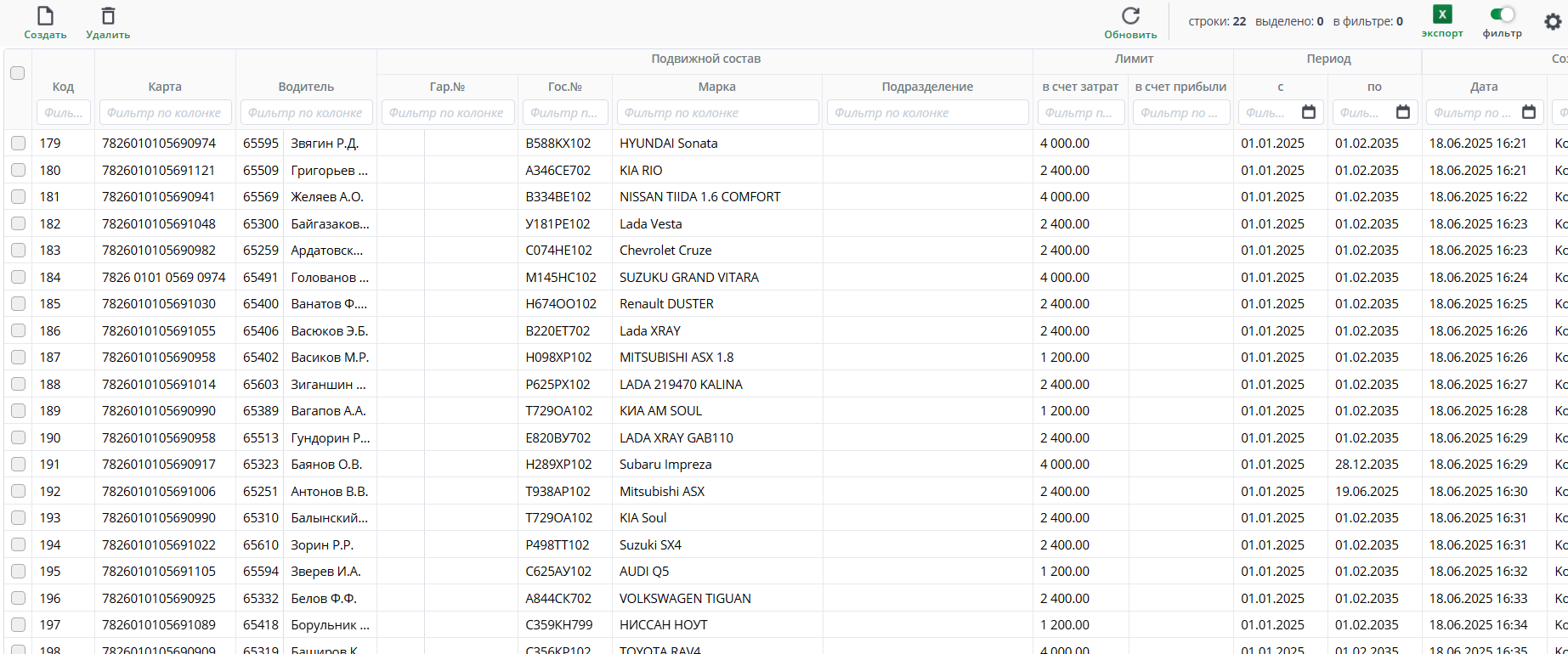
Task: Click the Обновить refresh icon
Action: pyautogui.click(x=1130, y=16)
